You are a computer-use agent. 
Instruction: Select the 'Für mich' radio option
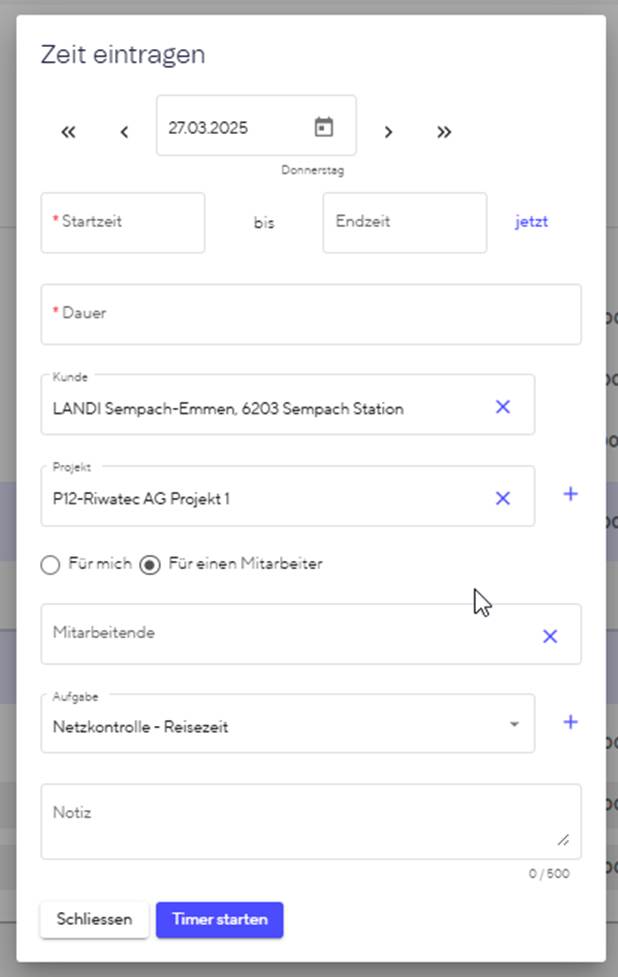tap(51, 565)
